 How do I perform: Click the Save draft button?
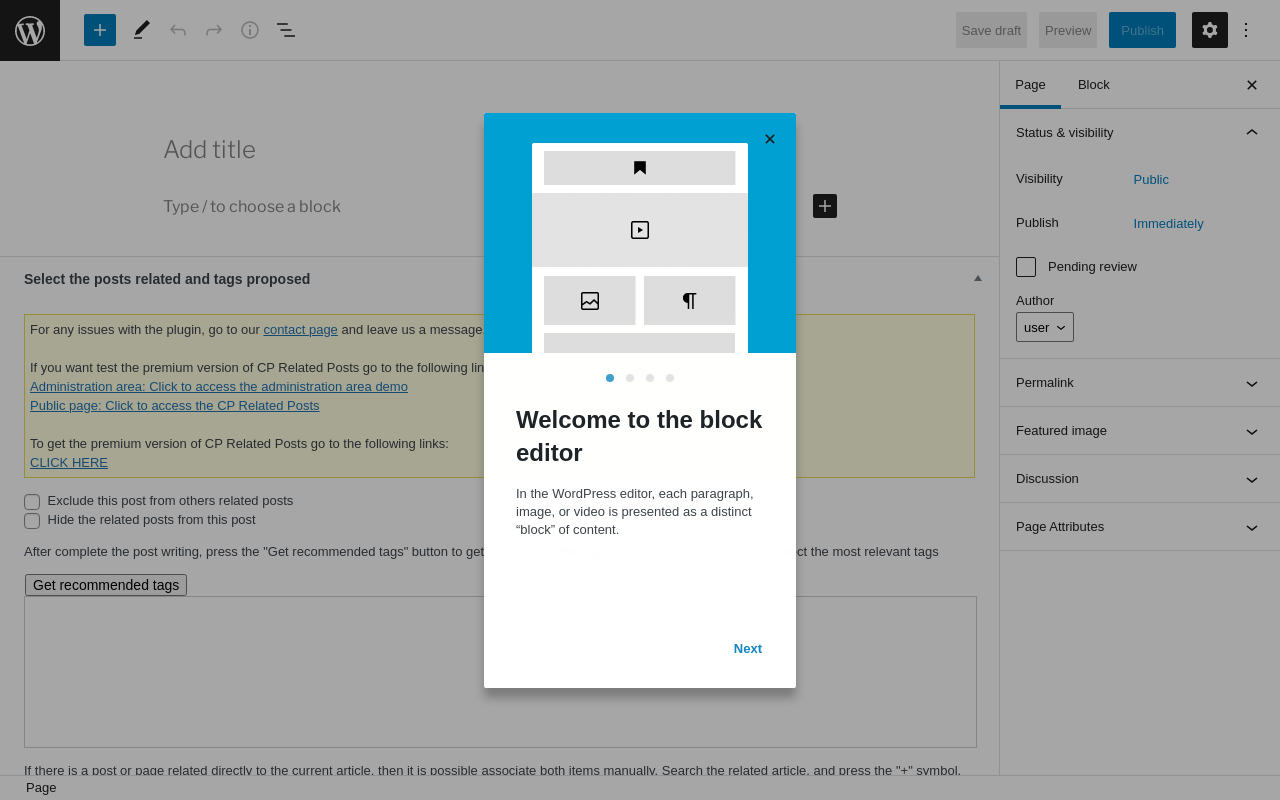tap(991, 30)
